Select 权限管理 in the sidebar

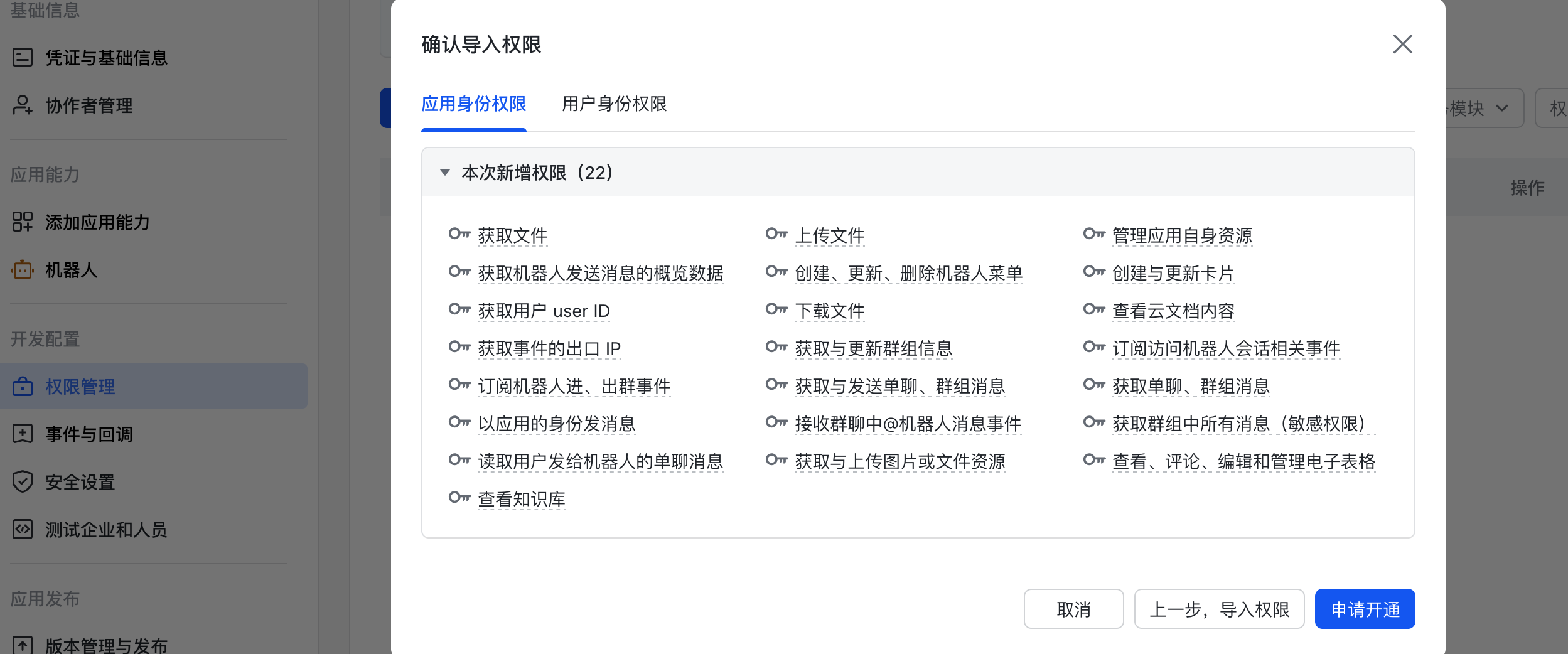point(80,387)
